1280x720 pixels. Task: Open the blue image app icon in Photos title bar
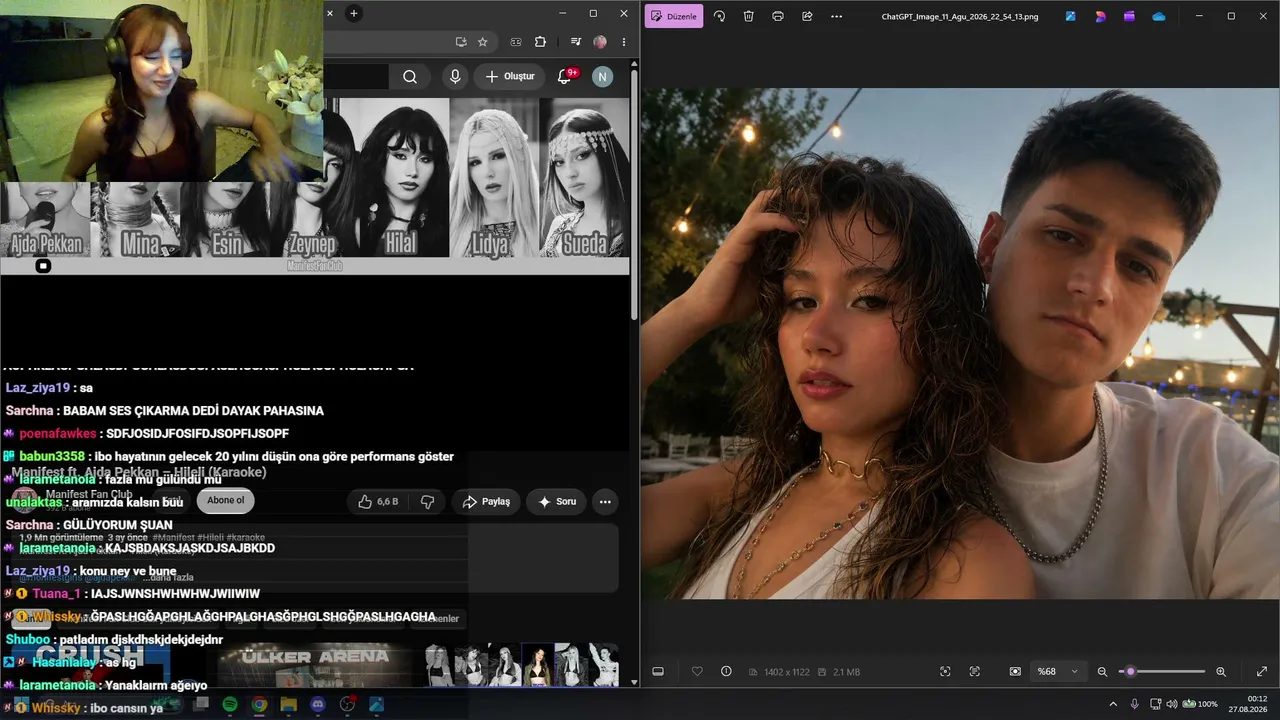tap(1070, 16)
